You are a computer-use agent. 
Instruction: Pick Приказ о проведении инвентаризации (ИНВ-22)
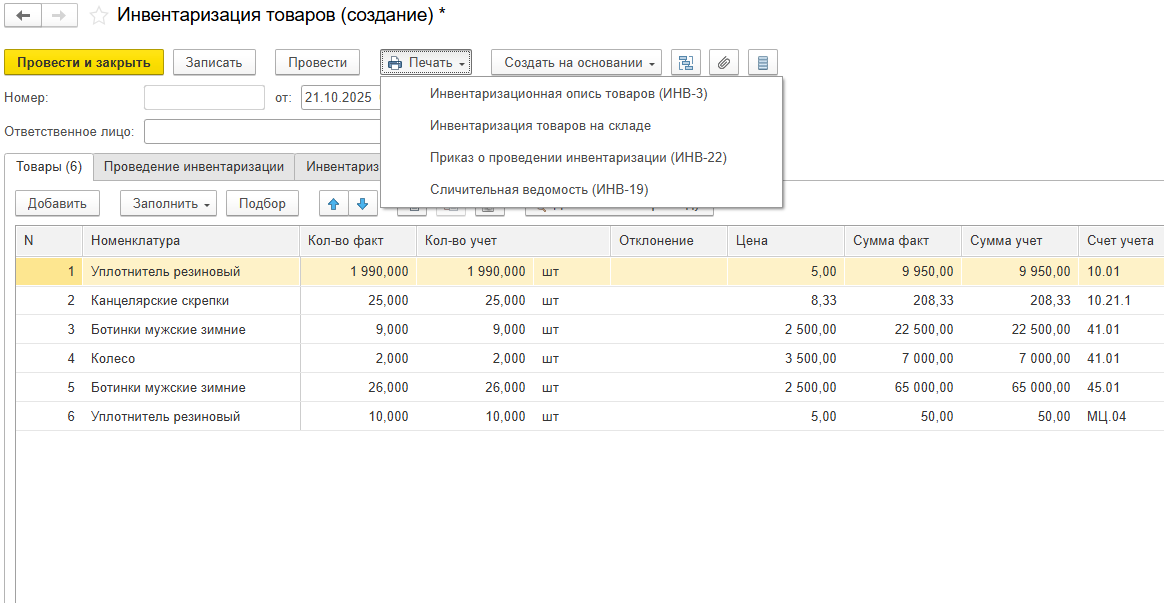[x=577, y=157]
